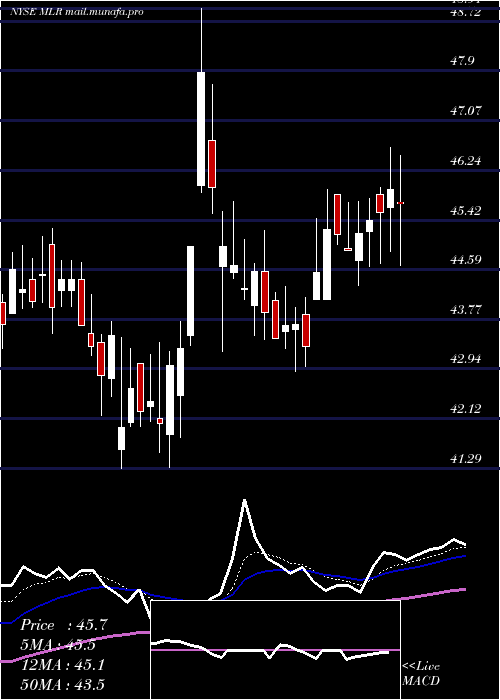The height and width of the screenshot is (700, 500).
Task: Click the '12MA : 45.1' readout
Action: coord(63,665)
